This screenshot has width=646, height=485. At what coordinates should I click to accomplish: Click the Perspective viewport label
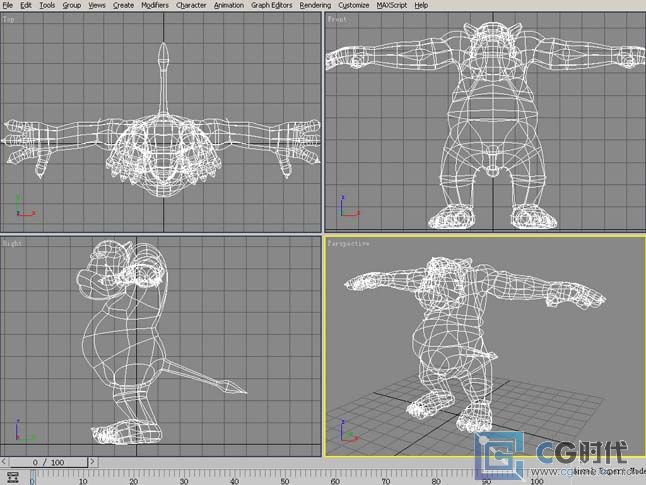click(348, 243)
